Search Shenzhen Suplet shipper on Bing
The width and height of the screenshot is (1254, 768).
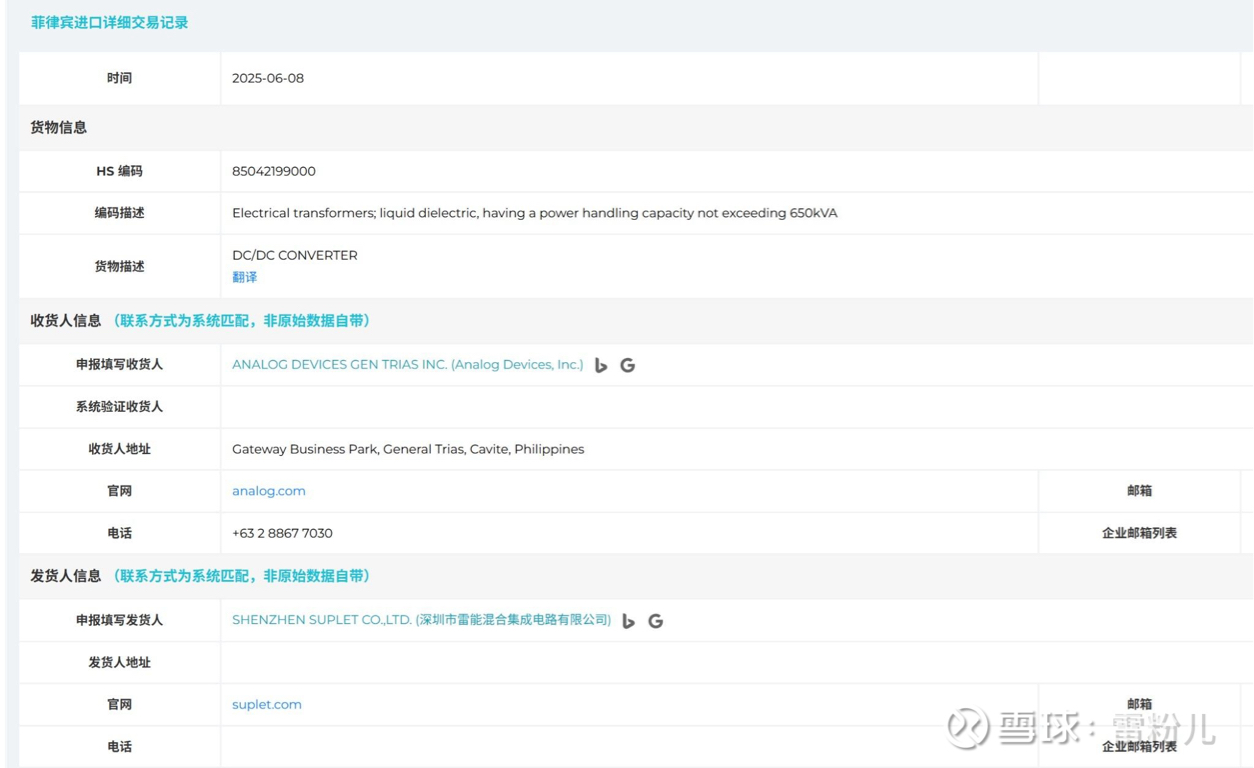pos(628,621)
